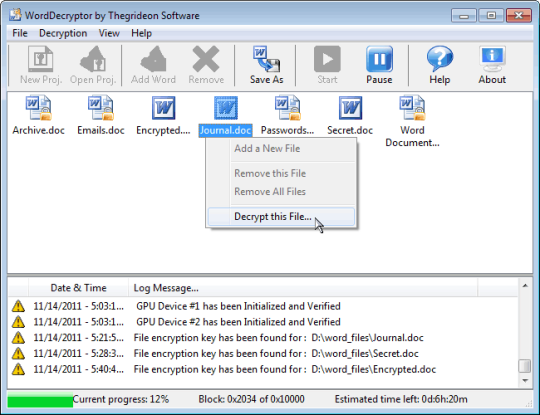Screen dimensions: 540x415
Task: Select log row for D:\word_files\Encrypted.doc
Action: [x=262, y=369]
